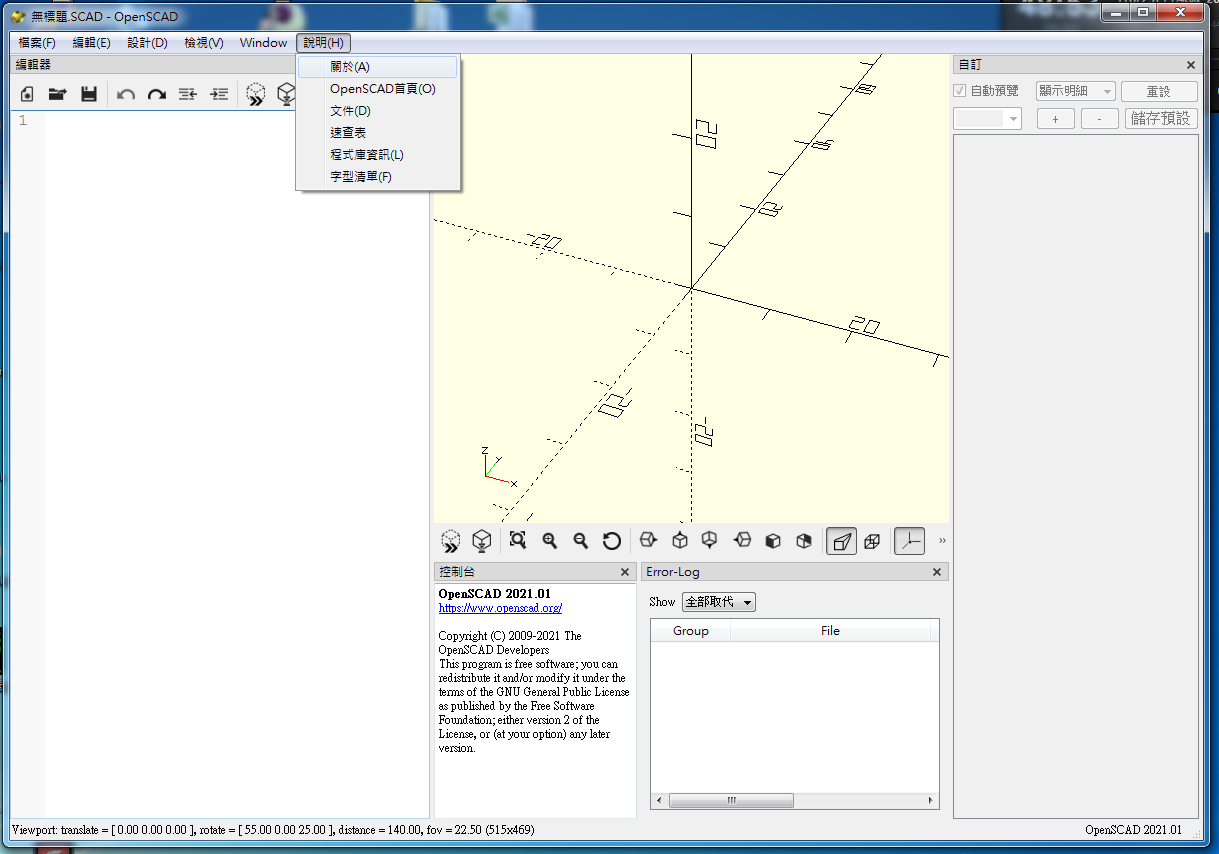Image resolution: width=1219 pixels, height=854 pixels.
Task: Switch to Right view of the model
Action: [648, 541]
